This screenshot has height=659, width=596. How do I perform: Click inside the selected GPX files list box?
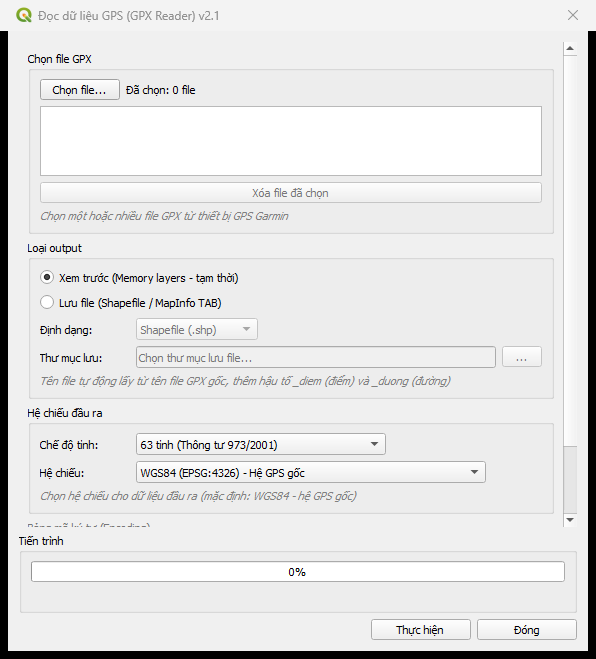click(x=291, y=141)
